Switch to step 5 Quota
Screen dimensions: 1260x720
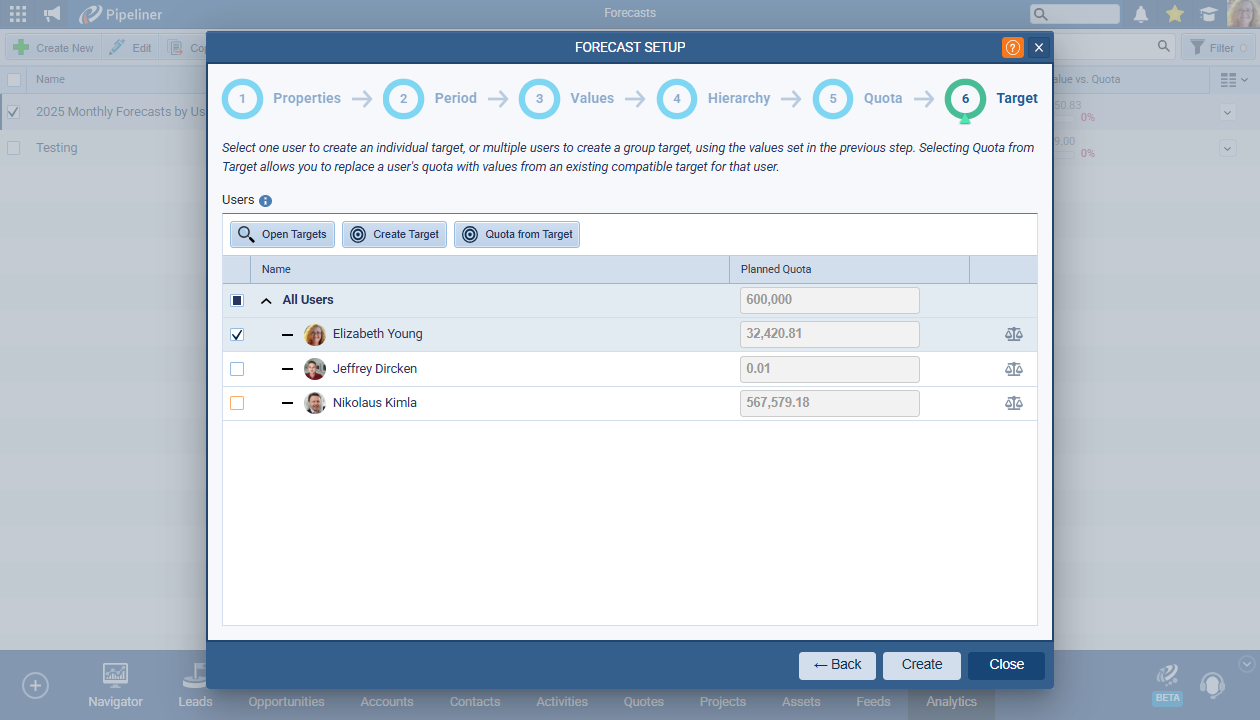833,99
